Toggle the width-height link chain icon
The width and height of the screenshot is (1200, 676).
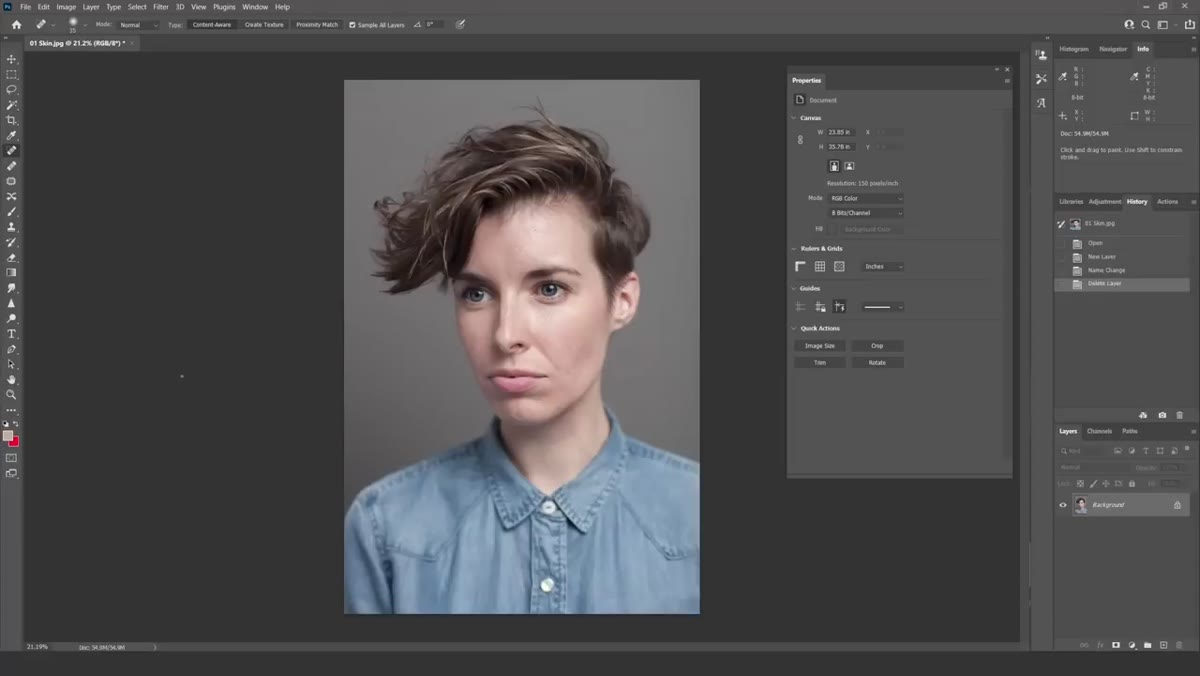pos(800,139)
